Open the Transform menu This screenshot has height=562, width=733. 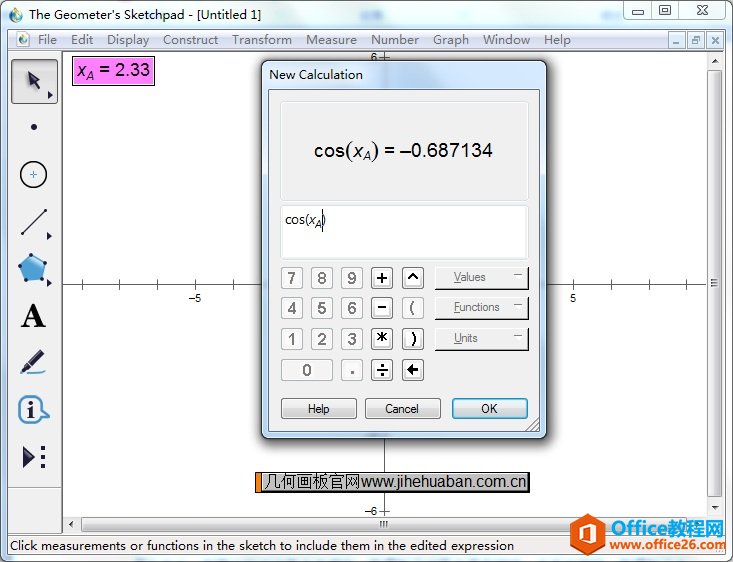tap(262, 40)
